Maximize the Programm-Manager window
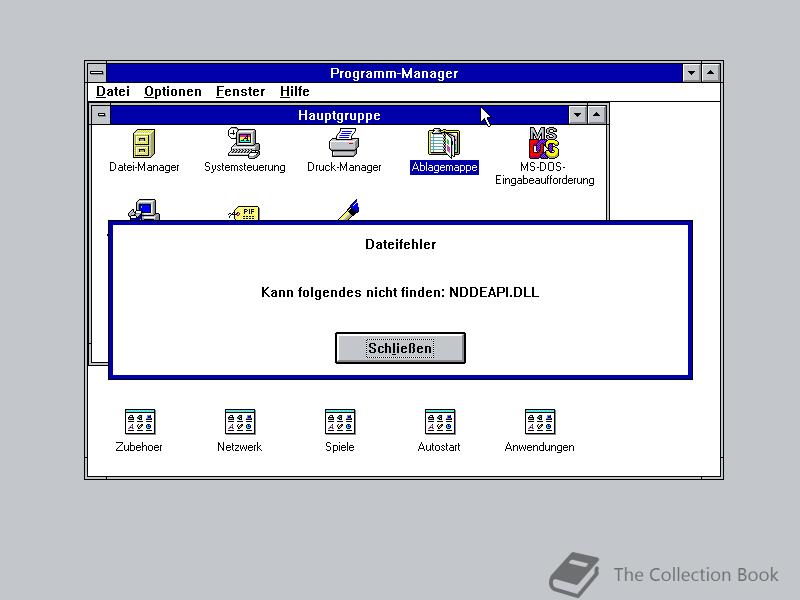Image resolution: width=800 pixels, height=600 pixels. pyautogui.click(x=711, y=73)
